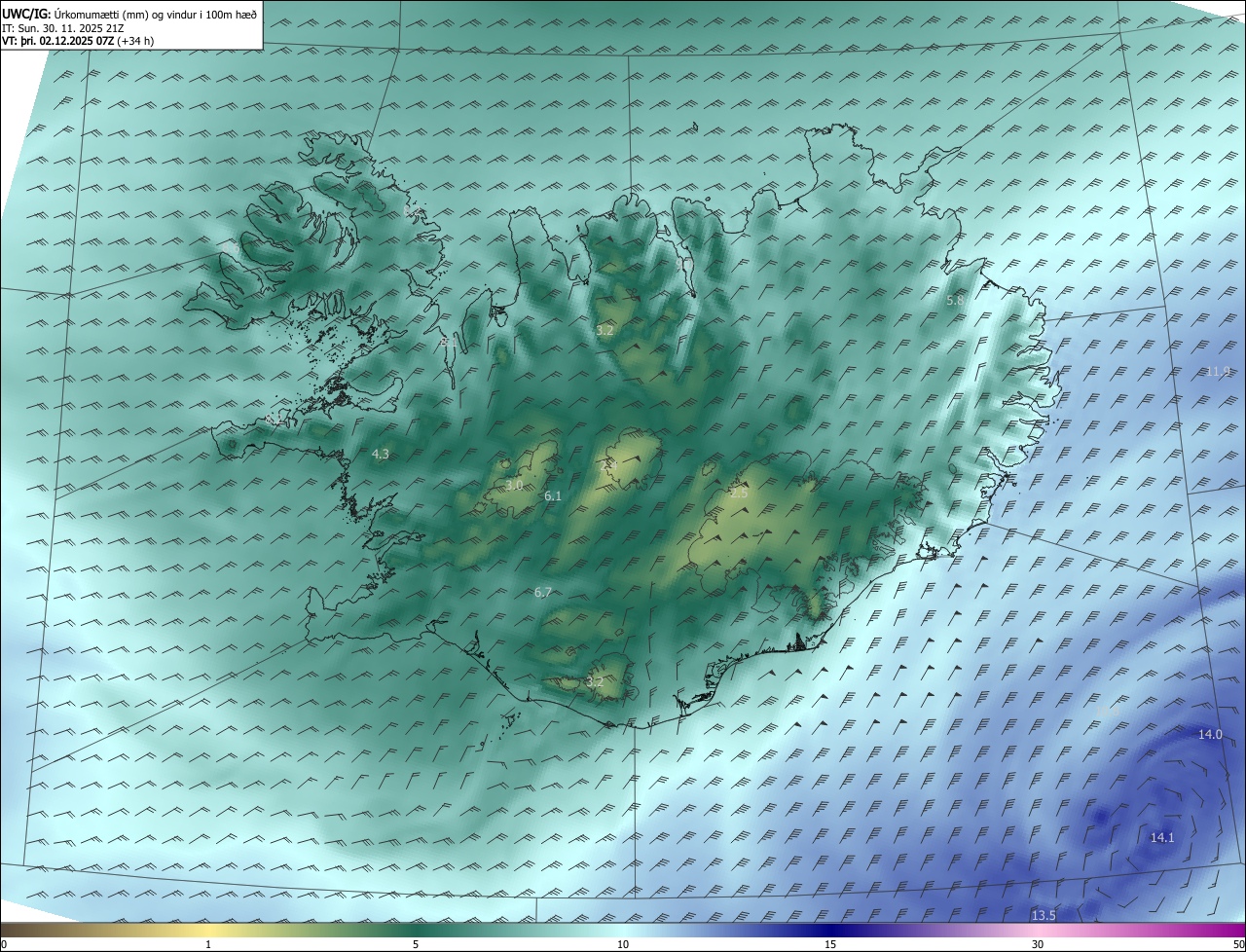
Task: Click the 5.8 precipitation value label
Action: coord(955,301)
